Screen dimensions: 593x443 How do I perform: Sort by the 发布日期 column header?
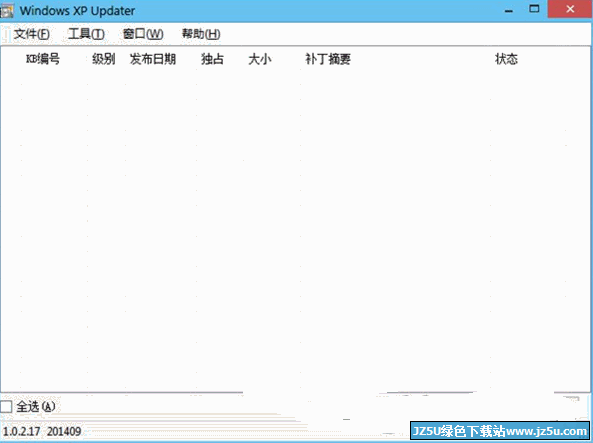point(153,59)
